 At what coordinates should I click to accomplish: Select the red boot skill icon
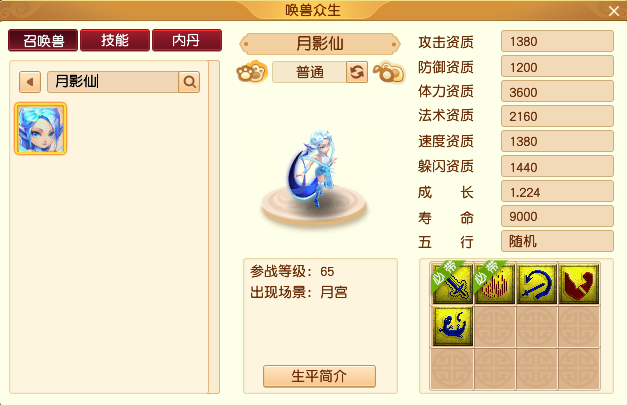[579, 283]
